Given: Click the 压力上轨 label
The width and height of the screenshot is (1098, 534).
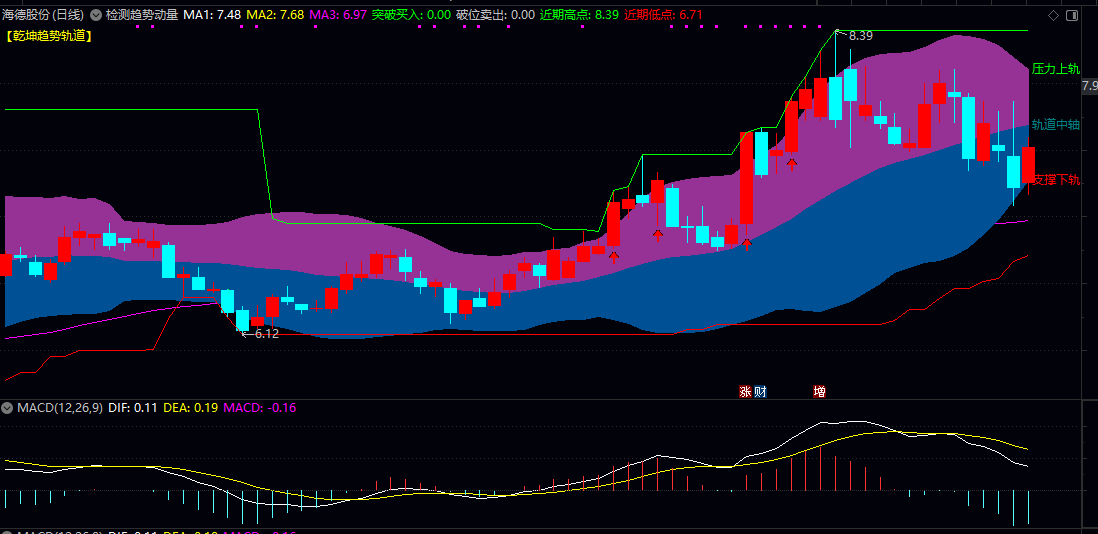Looking at the screenshot, I should [1055, 69].
